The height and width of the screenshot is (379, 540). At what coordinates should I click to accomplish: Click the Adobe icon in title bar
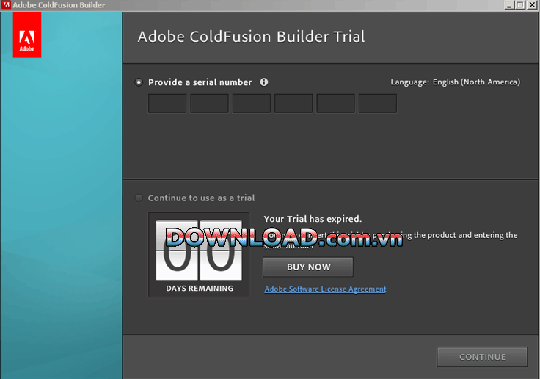(x=6, y=5)
